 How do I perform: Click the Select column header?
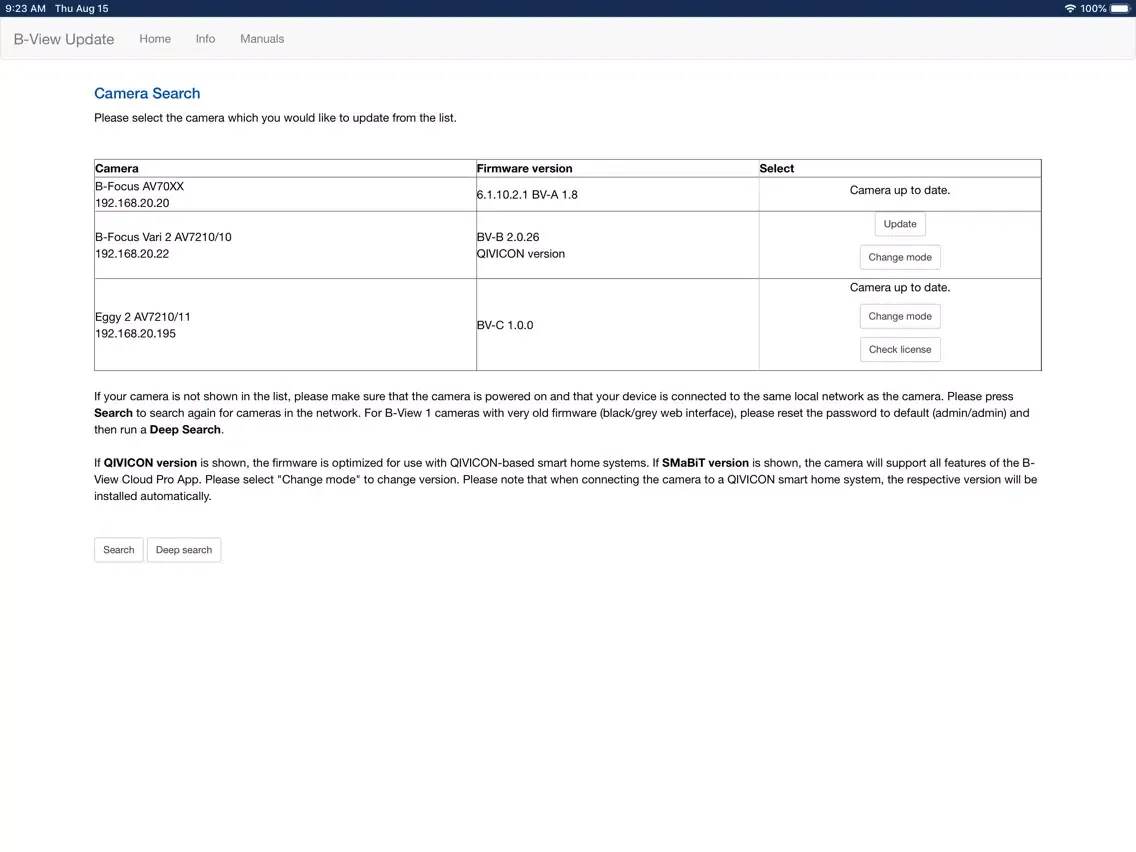click(777, 169)
